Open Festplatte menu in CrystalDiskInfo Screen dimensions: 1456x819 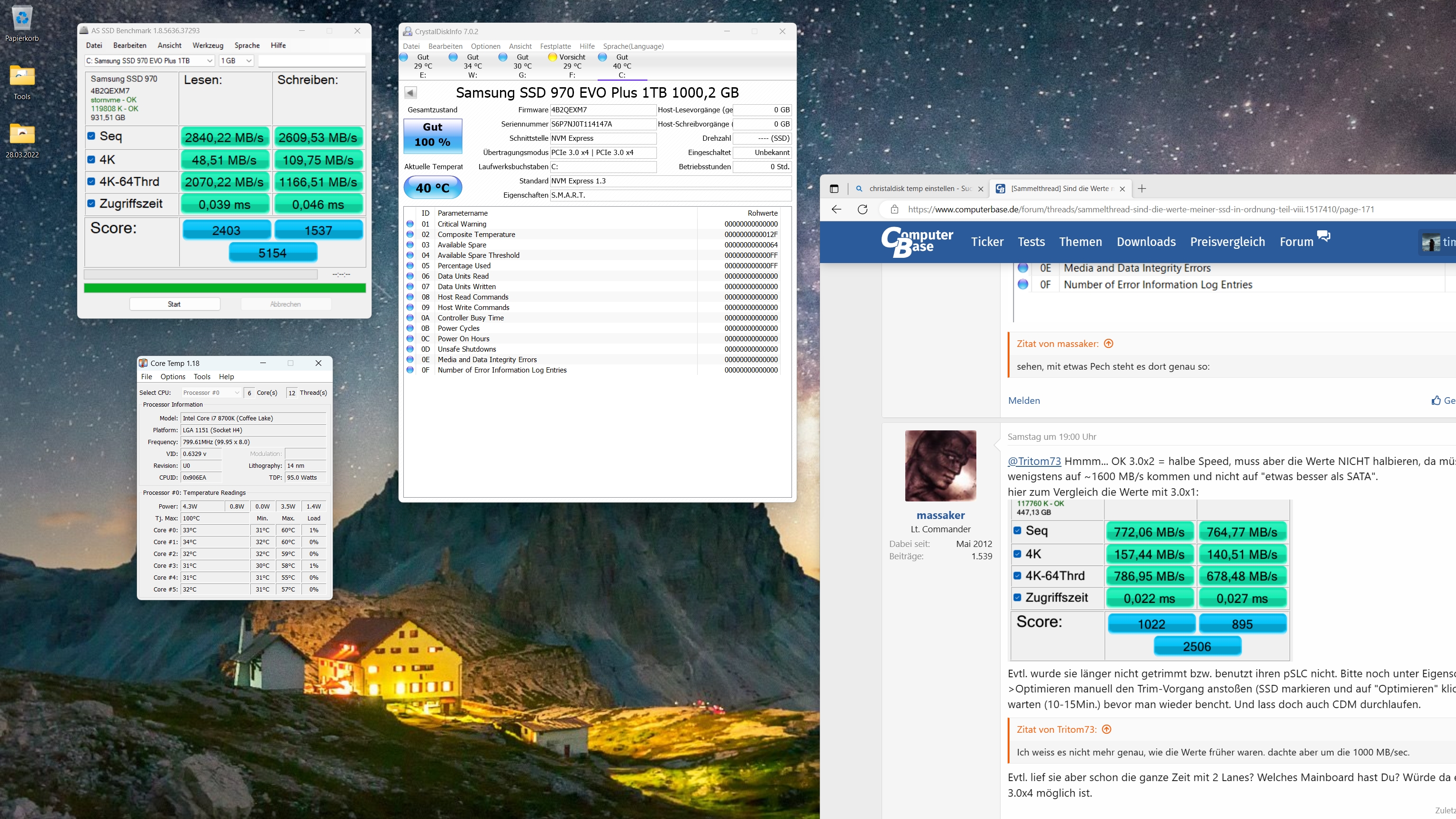click(555, 46)
